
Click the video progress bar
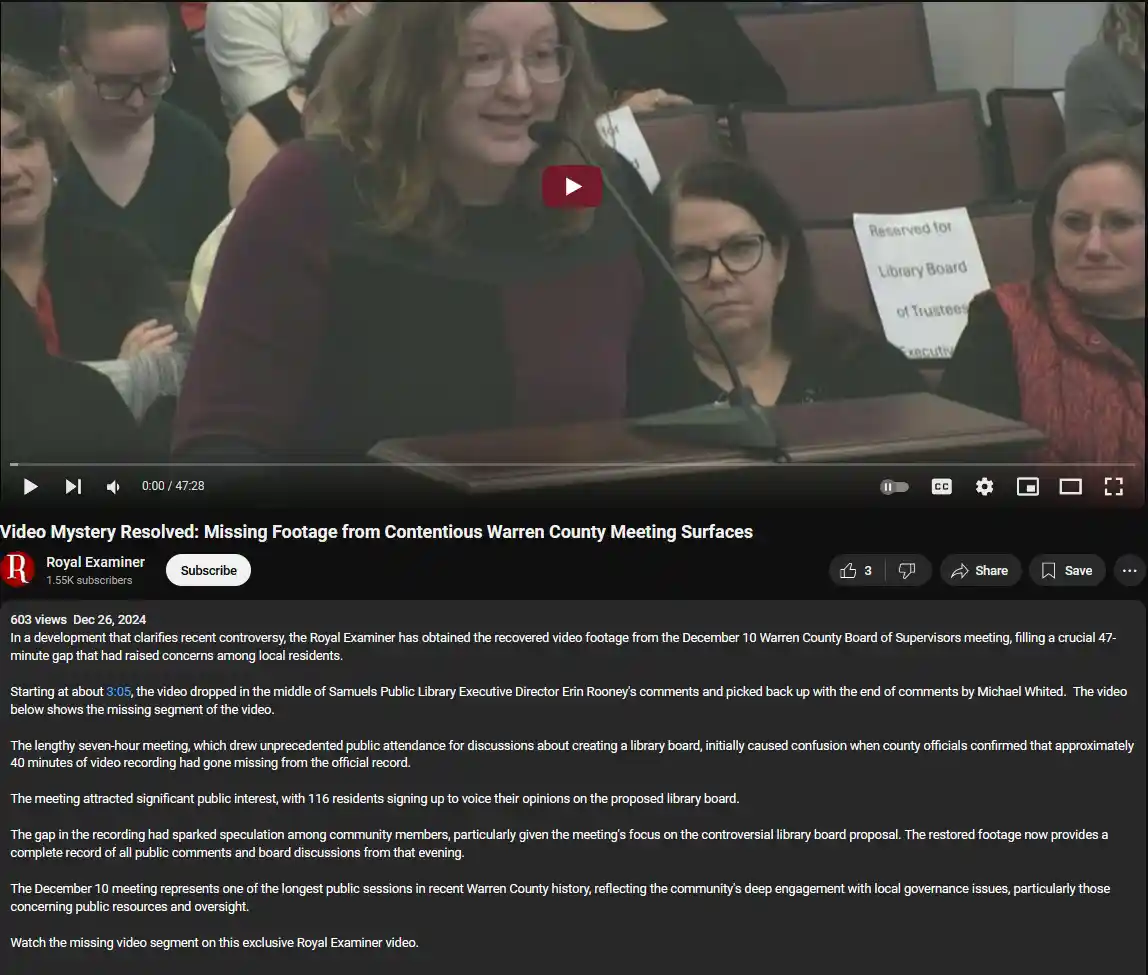pyautogui.click(x=573, y=464)
